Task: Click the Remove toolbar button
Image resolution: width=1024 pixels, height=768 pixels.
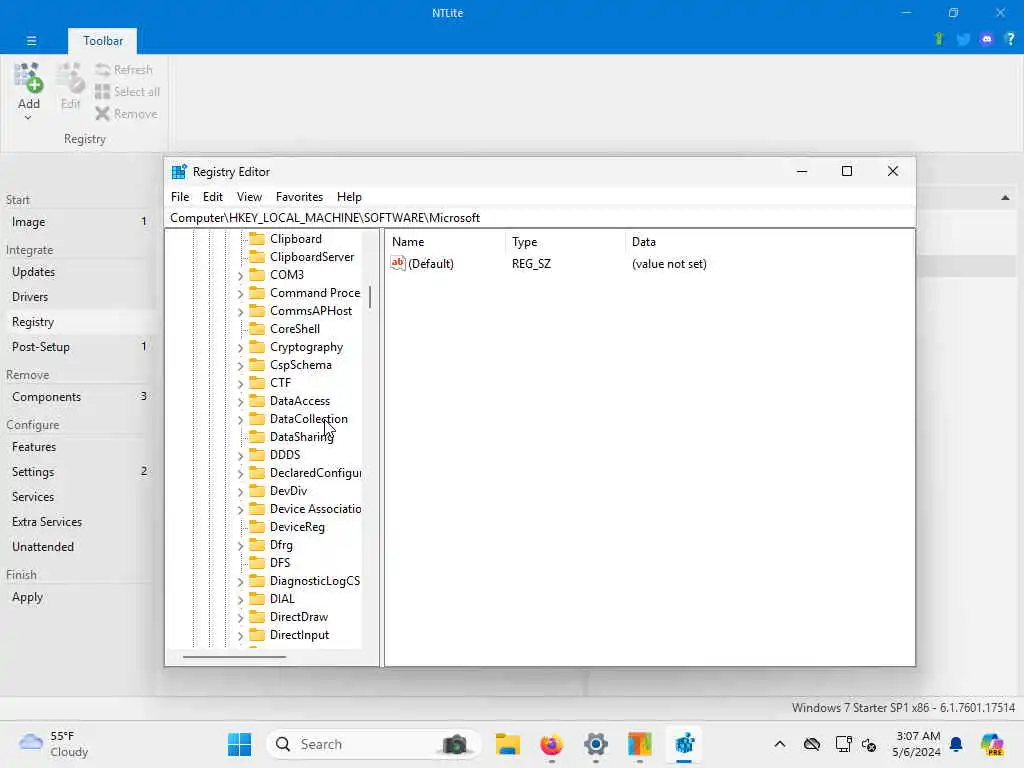Action: [x=126, y=114]
